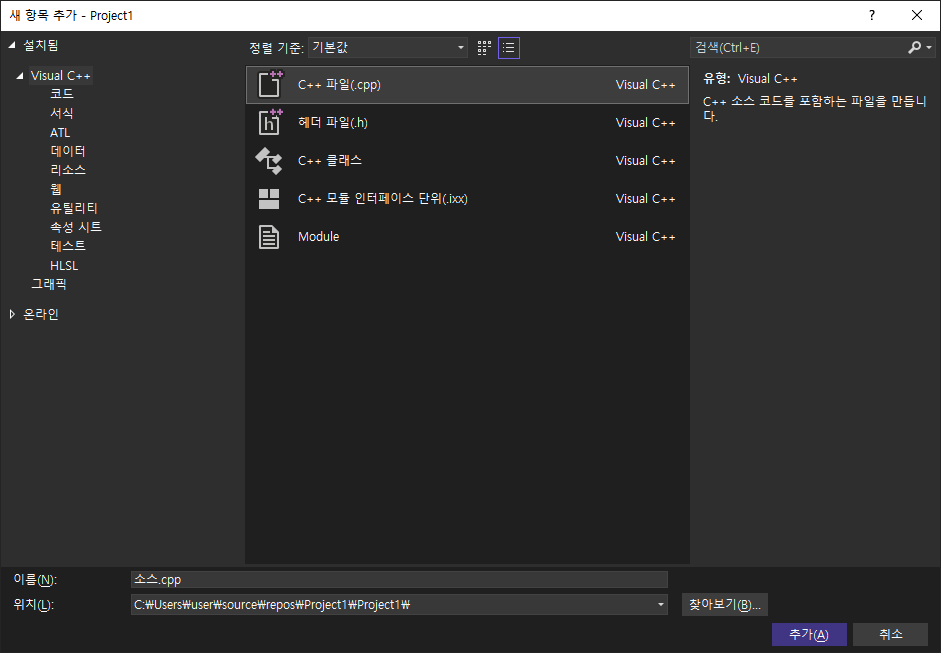Choose the C++ 모듈 인터페이스 단위(.ixx) name
The image size is (941, 653).
382,199
